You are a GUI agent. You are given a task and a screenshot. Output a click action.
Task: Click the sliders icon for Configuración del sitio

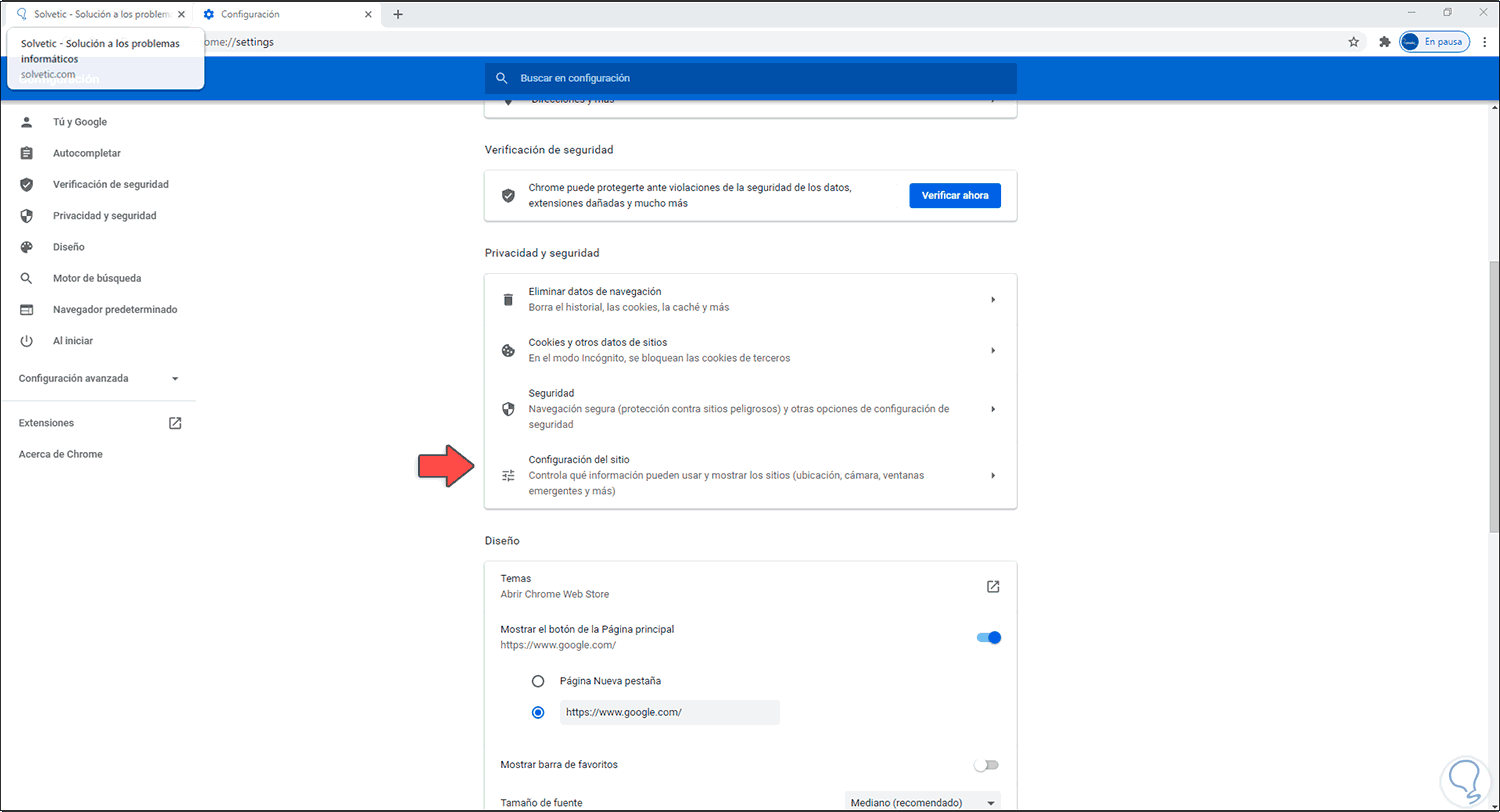[508, 476]
